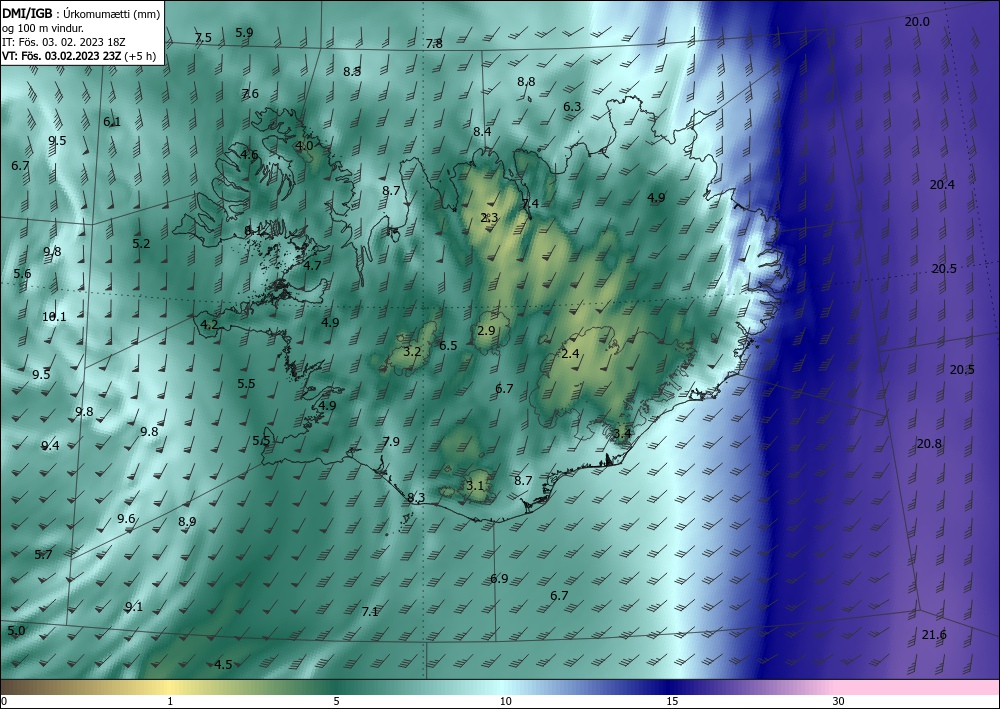Click the '10' label on the color scale
Image resolution: width=1000 pixels, height=709 pixels.
pyautogui.click(x=506, y=702)
